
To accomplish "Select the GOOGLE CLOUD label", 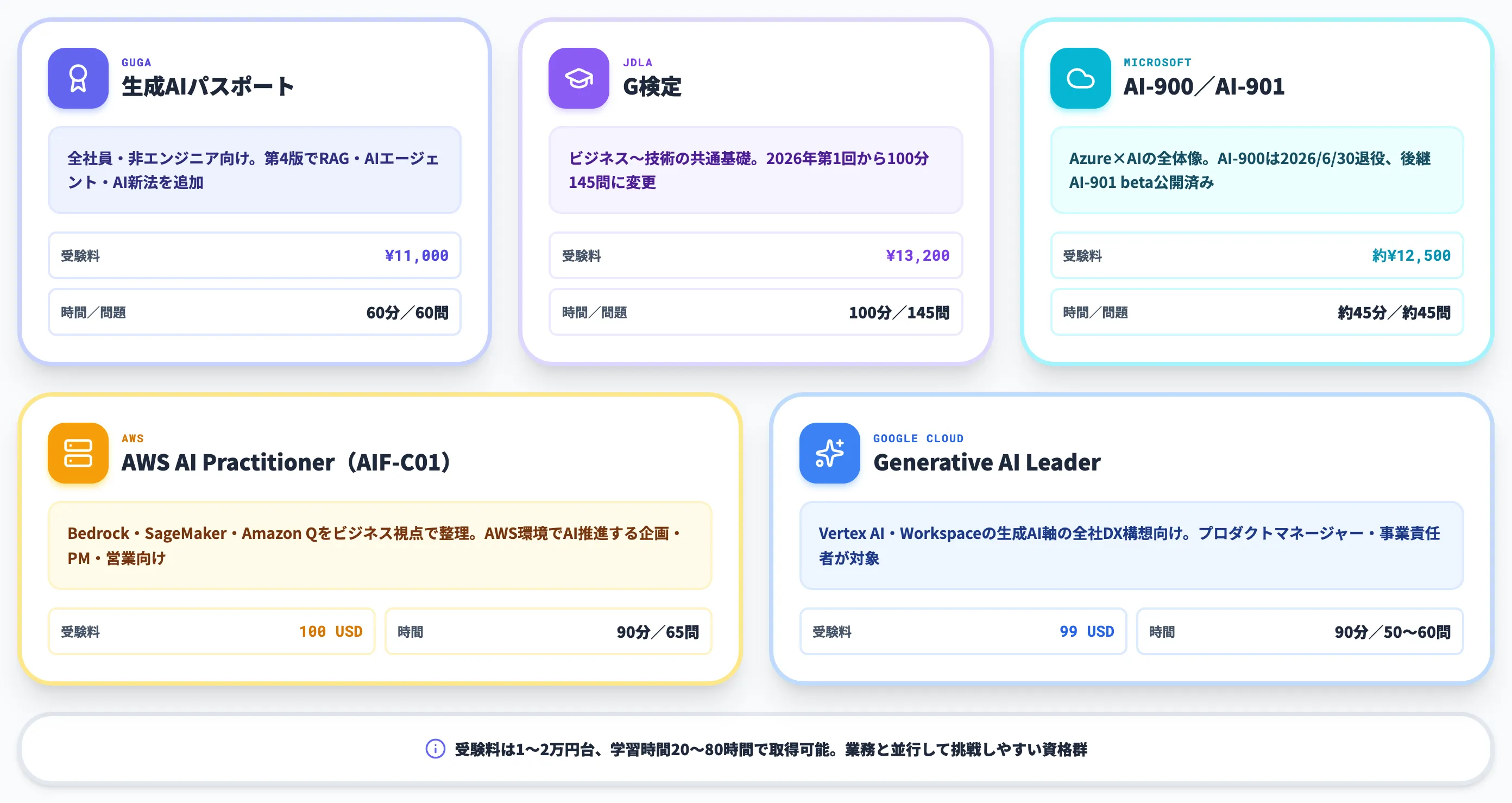I will point(918,438).
